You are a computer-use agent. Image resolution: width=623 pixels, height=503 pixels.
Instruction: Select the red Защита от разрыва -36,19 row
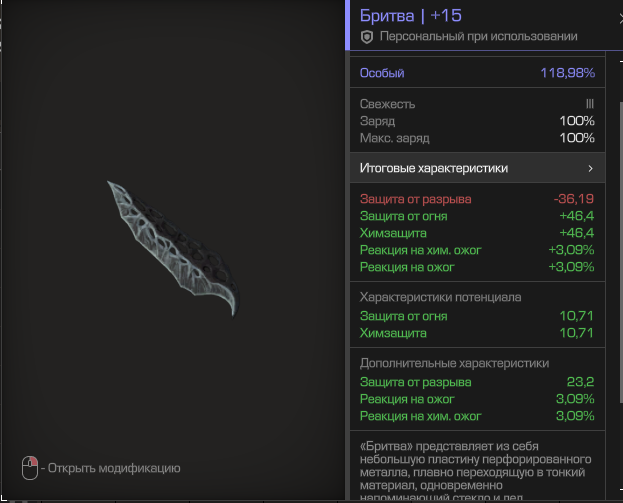coord(476,199)
